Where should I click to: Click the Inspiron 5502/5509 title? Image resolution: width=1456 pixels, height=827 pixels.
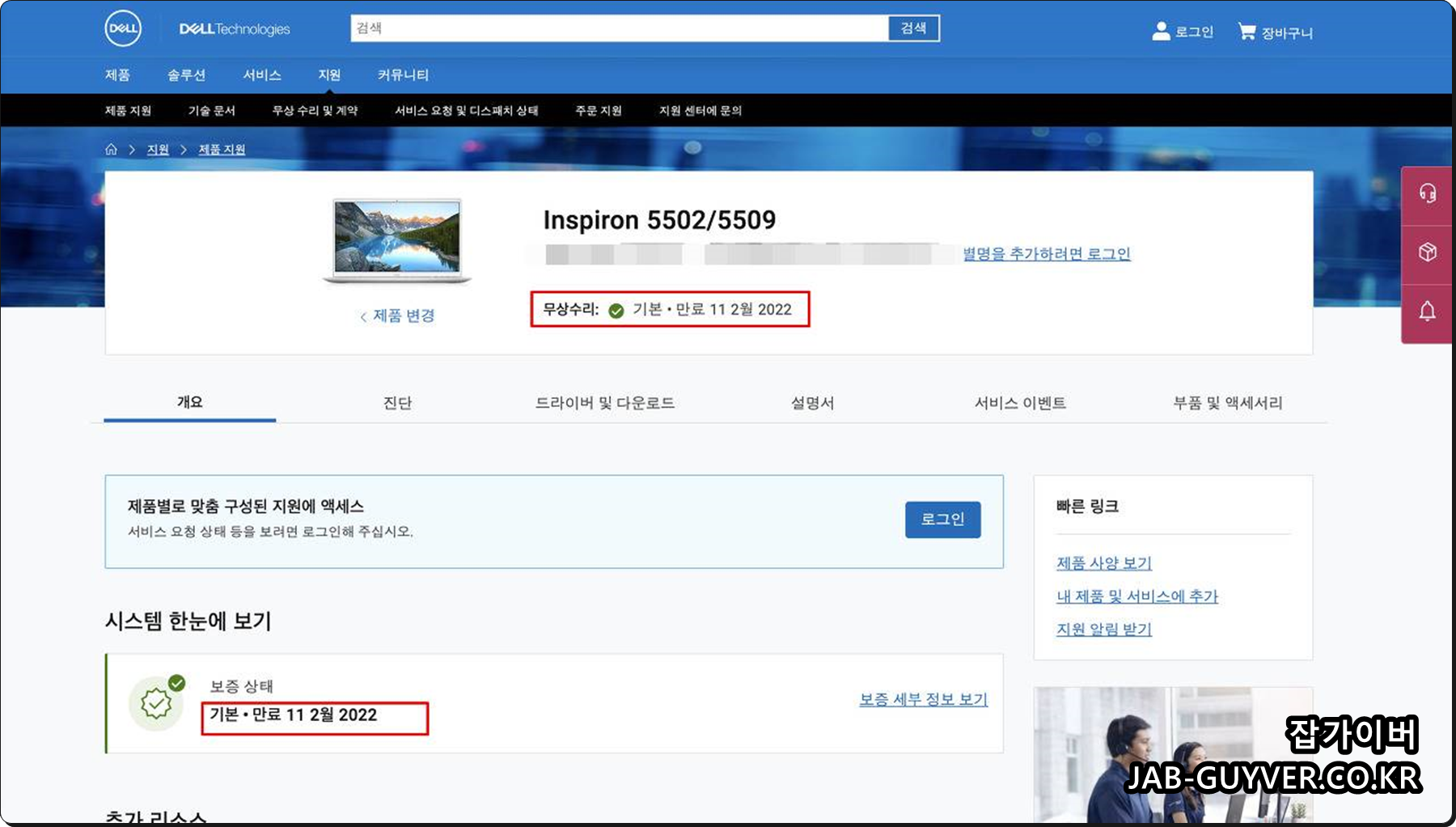[659, 220]
